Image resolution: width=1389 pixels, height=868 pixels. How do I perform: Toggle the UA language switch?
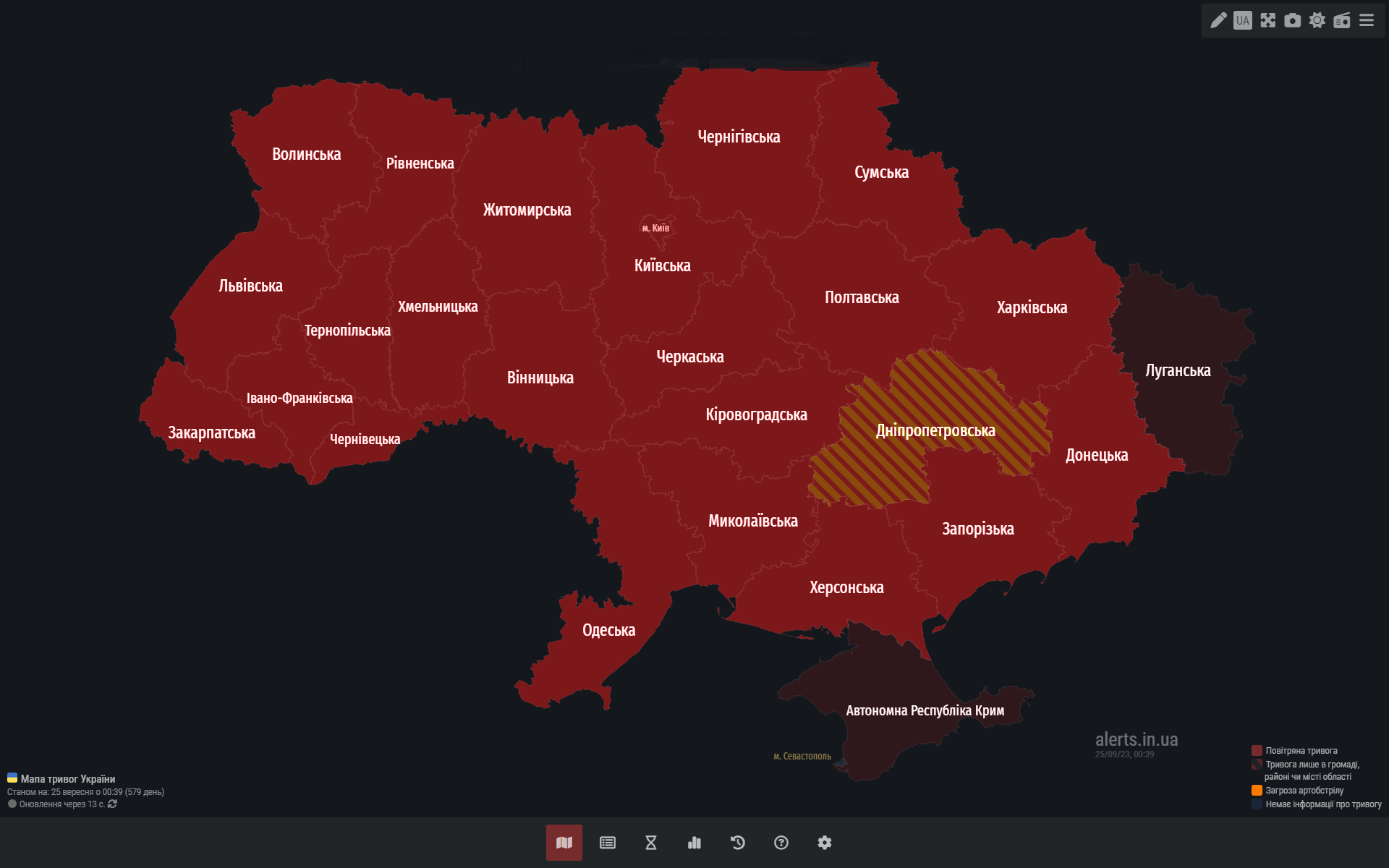[1243, 20]
